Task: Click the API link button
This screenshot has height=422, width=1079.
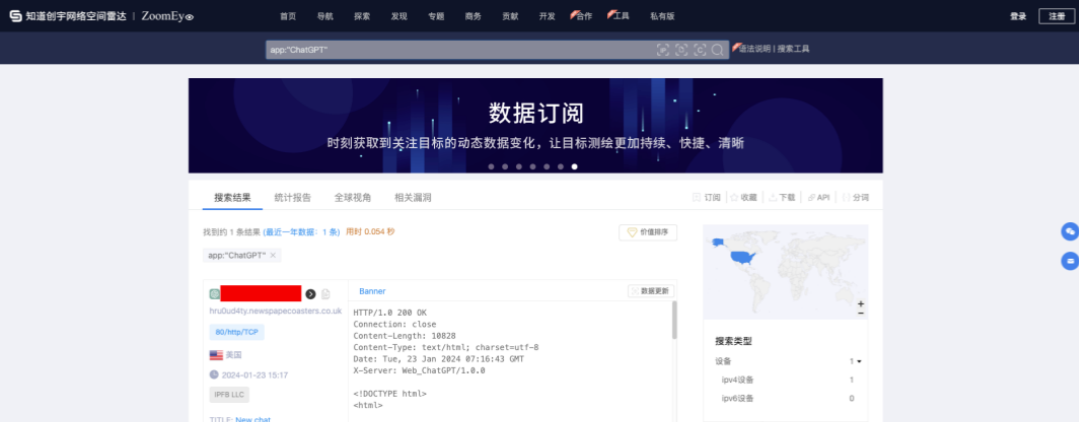Action: click(x=819, y=198)
